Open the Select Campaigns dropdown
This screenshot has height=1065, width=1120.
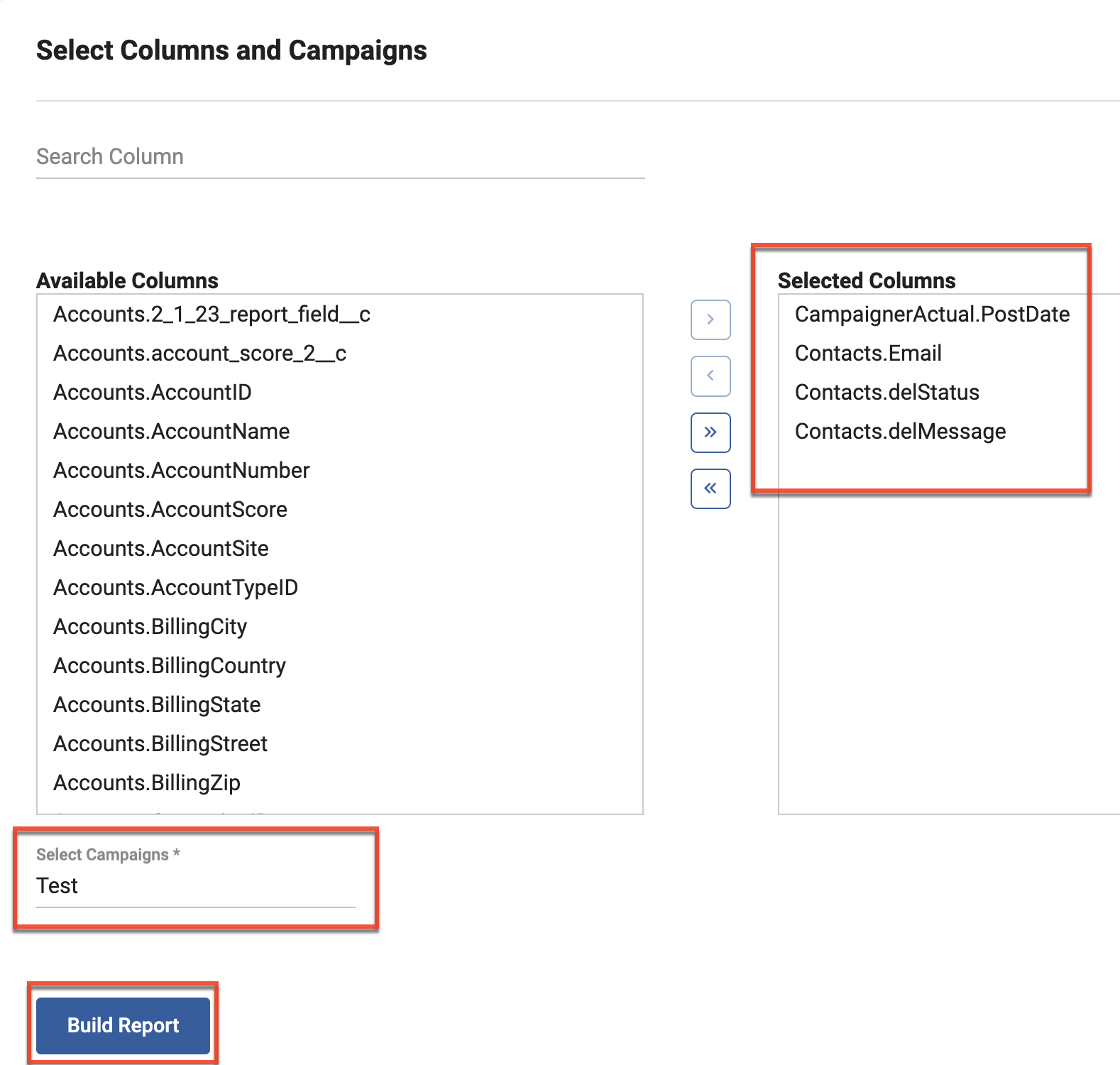point(195,886)
